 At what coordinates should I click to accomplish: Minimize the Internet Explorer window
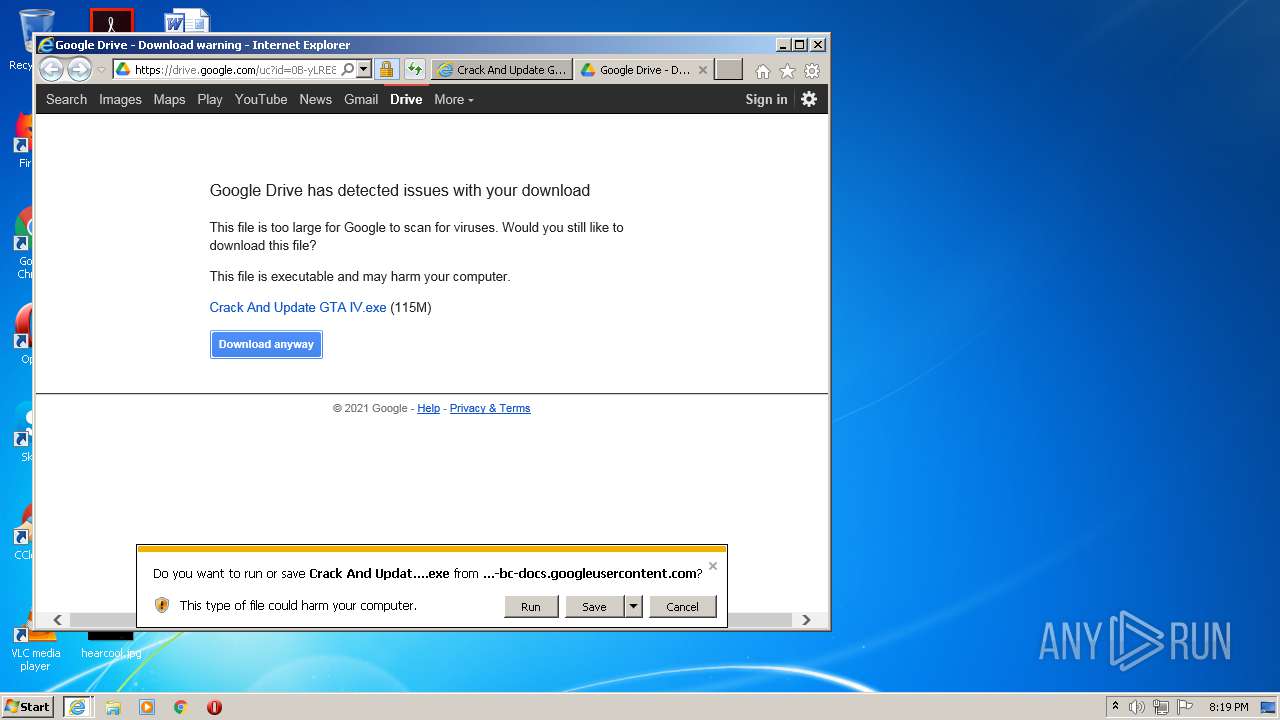point(782,45)
